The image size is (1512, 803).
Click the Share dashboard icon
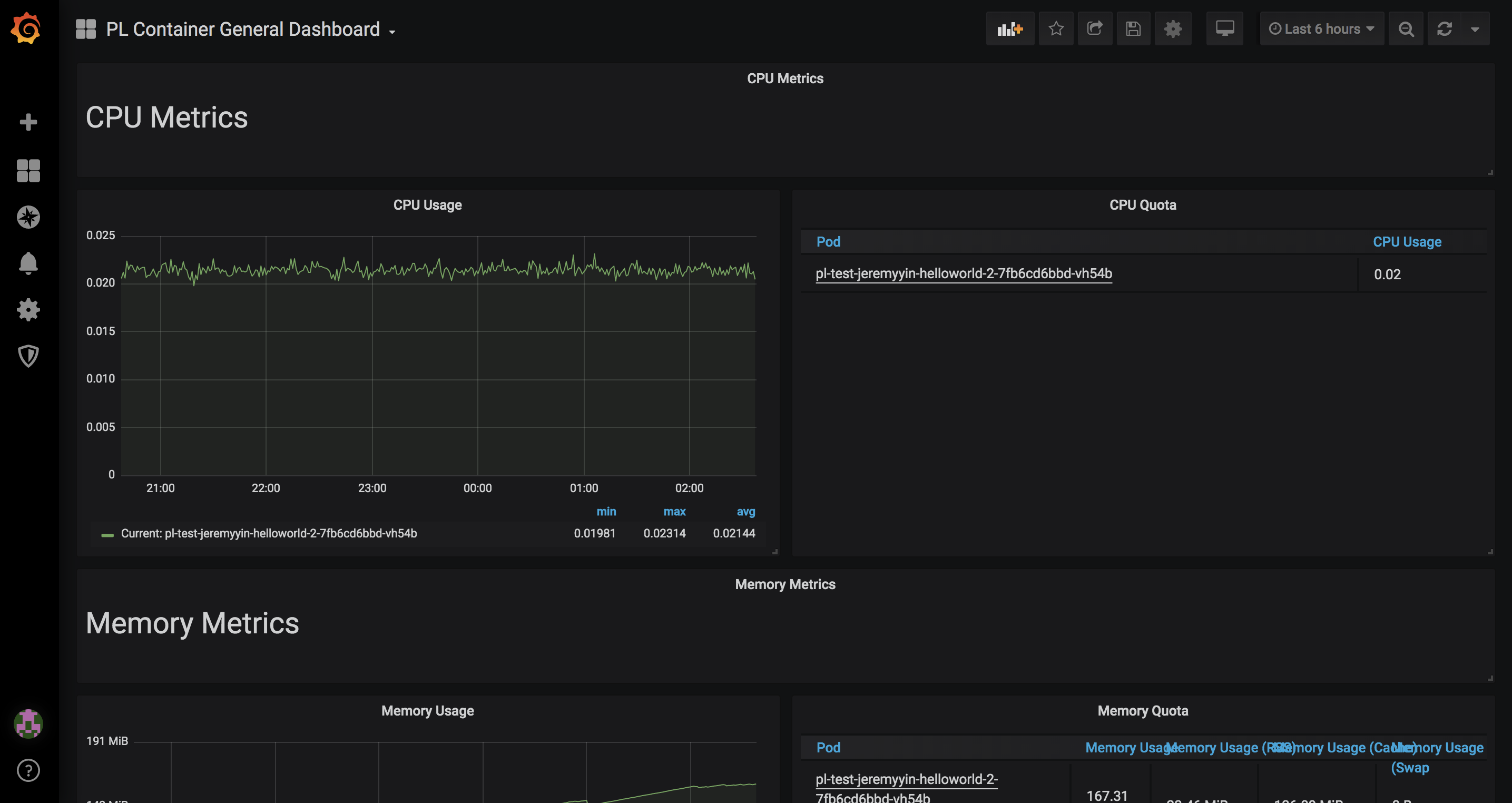[x=1095, y=29]
